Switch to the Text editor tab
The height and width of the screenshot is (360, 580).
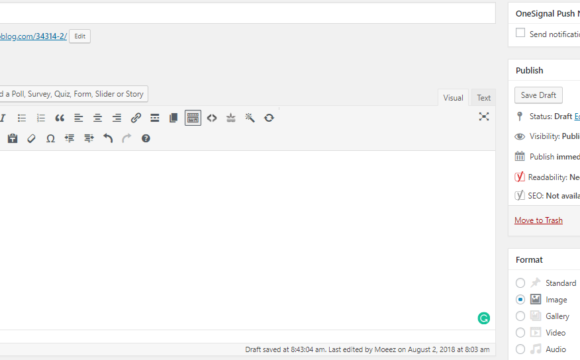[483, 98]
